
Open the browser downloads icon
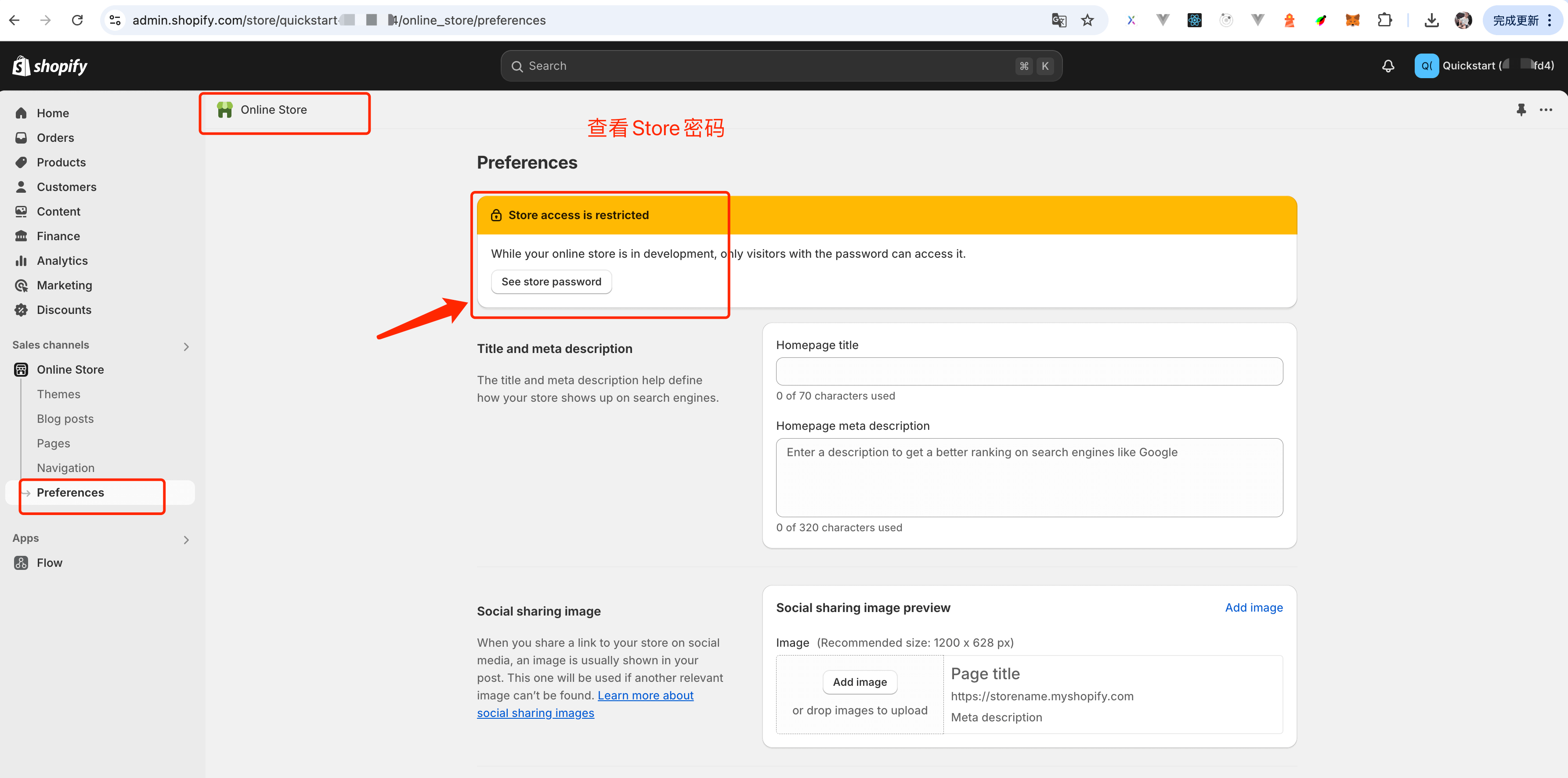tap(1432, 20)
